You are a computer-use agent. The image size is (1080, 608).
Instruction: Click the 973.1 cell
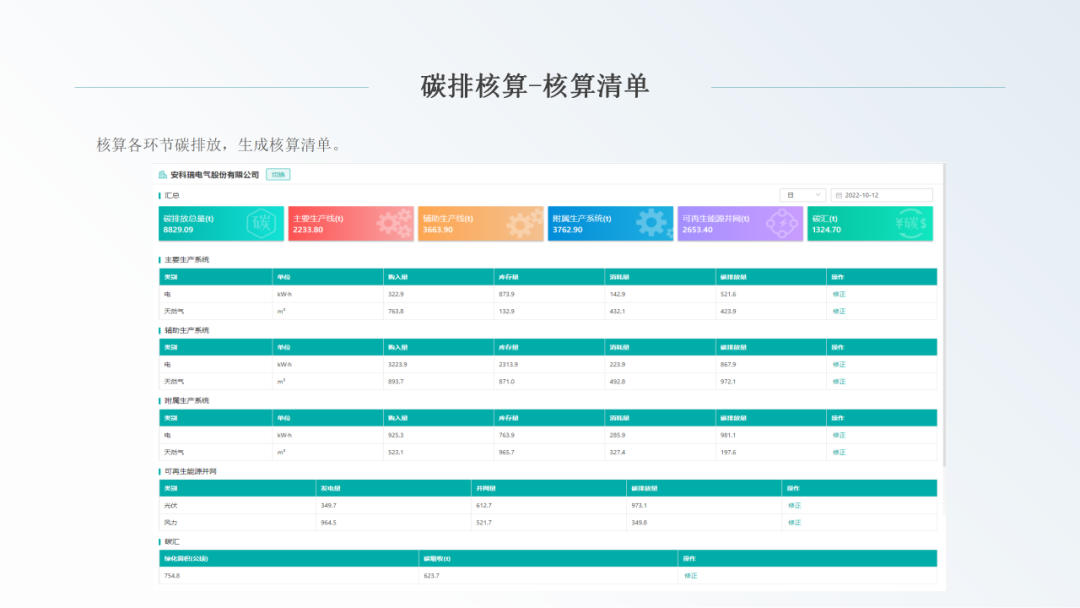click(x=639, y=505)
